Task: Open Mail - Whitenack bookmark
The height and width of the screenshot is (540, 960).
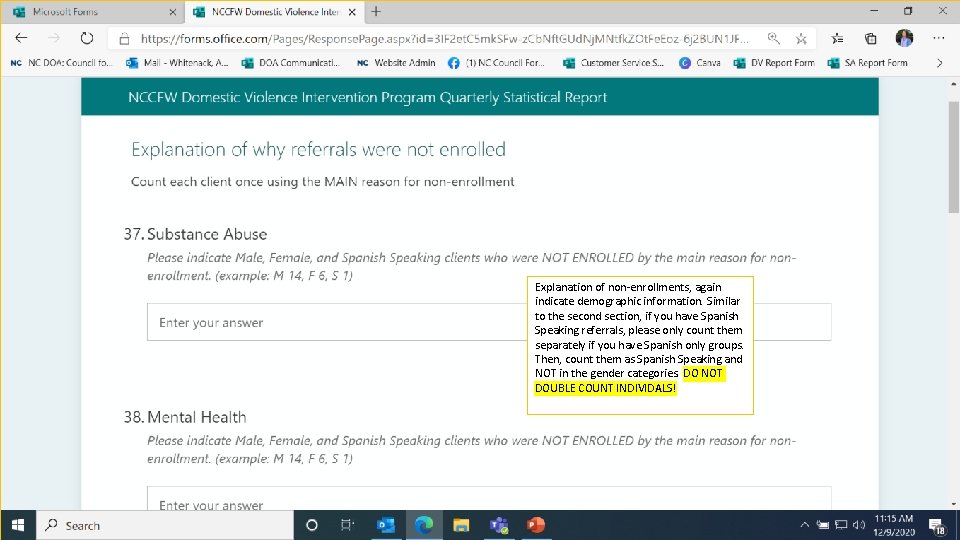Action: pyautogui.click(x=178, y=62)
